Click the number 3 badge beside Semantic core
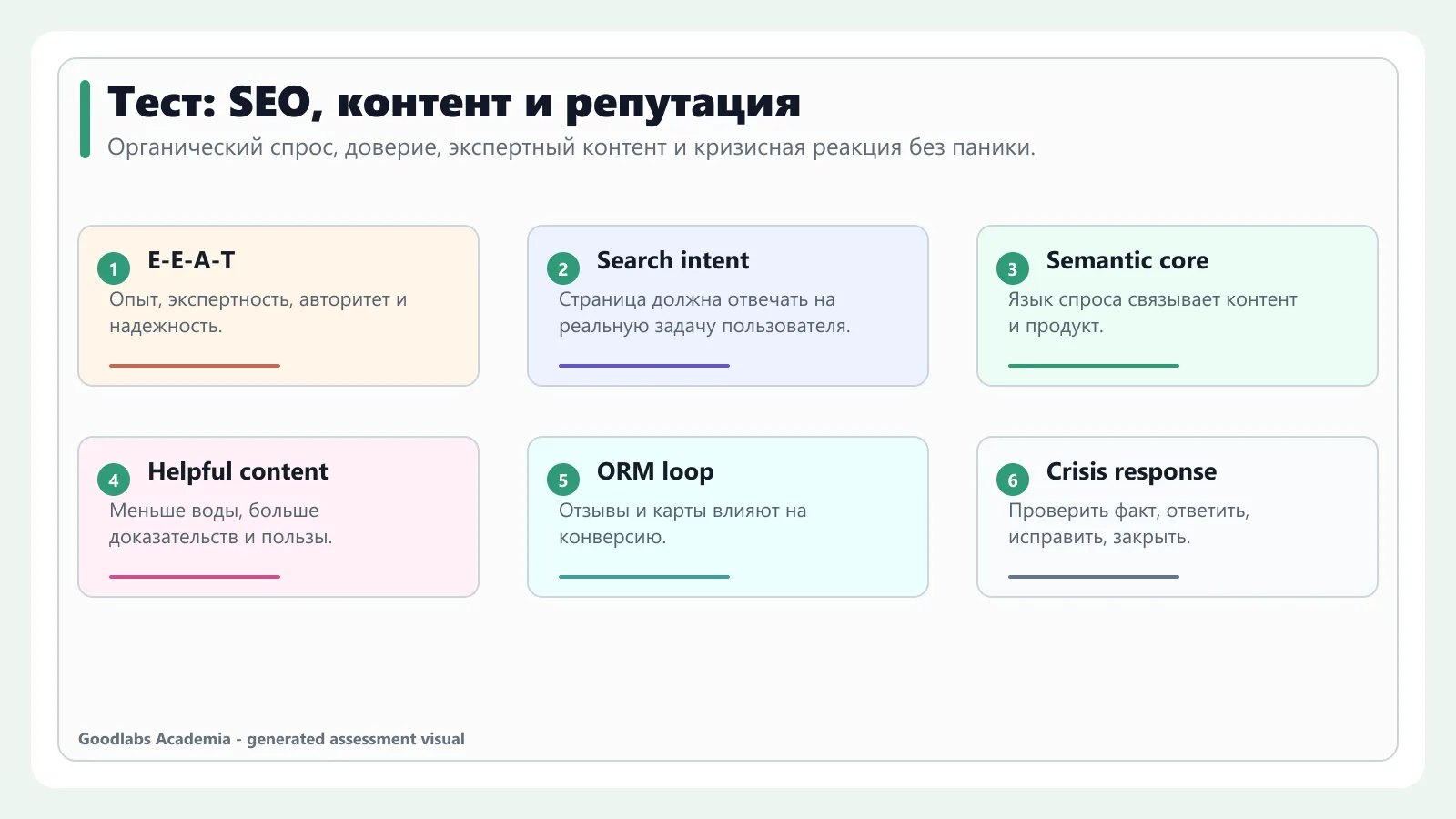 (1013, 268)
